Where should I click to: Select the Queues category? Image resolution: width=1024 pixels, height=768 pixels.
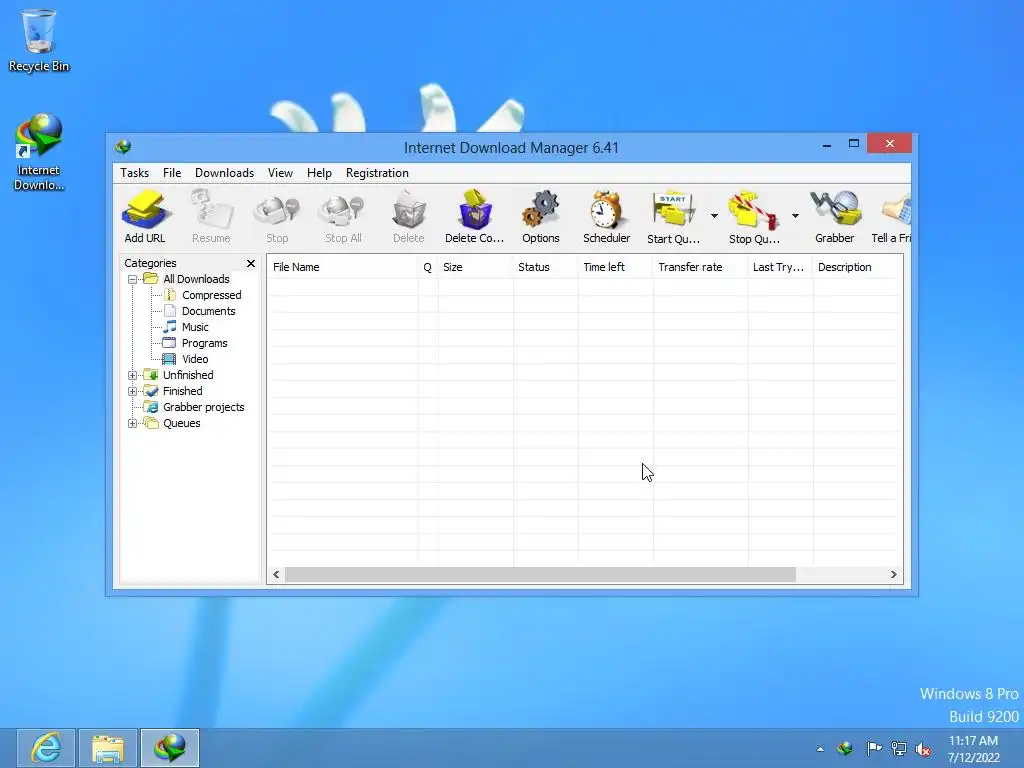click(182, 423)
